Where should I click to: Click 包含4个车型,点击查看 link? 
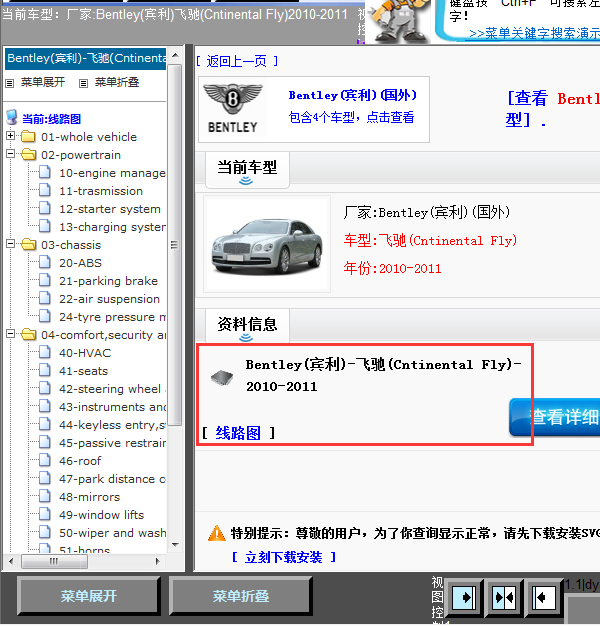tap(351, 117)
